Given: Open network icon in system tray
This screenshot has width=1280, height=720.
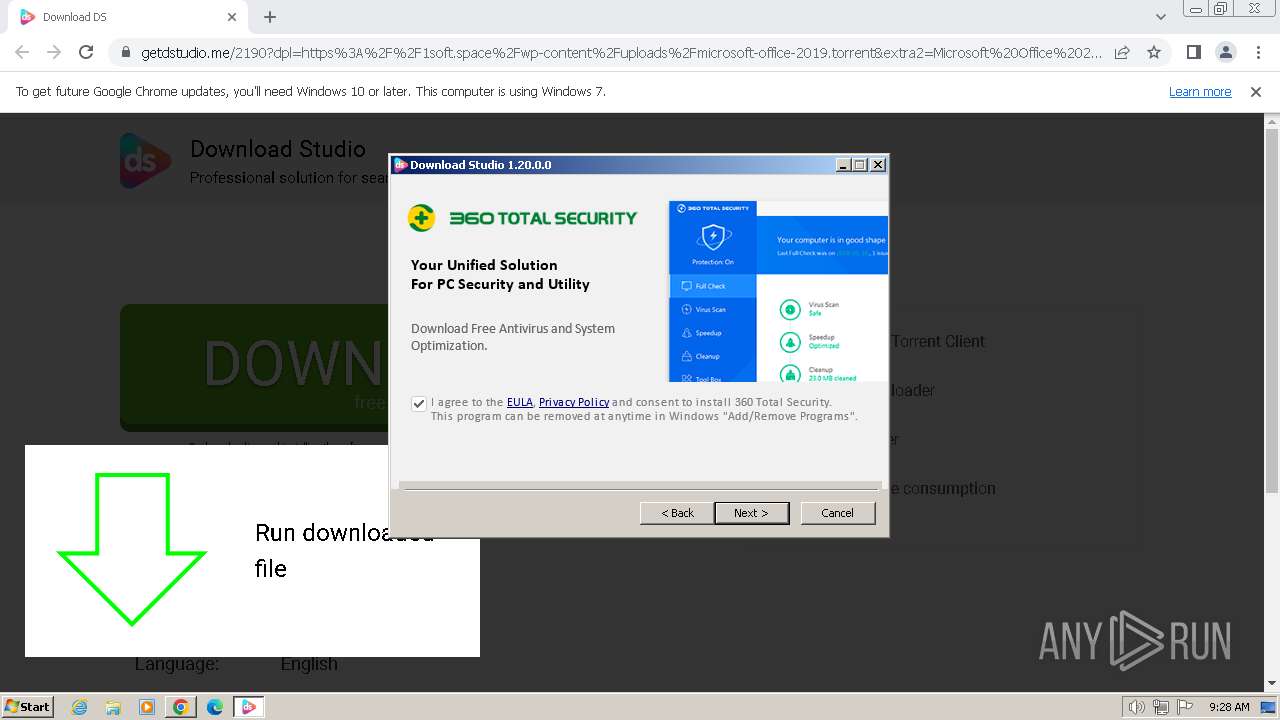Looking at the screenshot, I should click(x=1162, y=707).
